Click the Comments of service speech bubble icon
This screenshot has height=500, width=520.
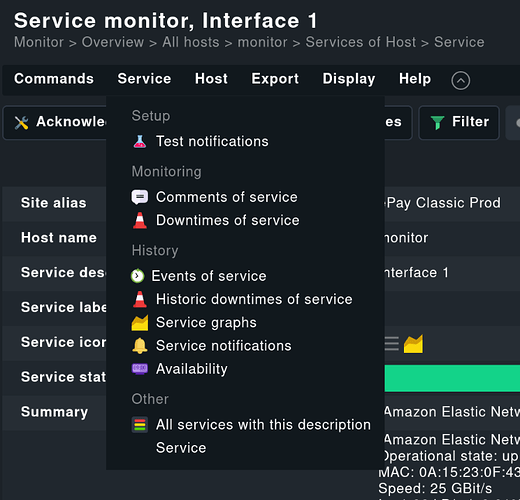(x=140, y=197)
